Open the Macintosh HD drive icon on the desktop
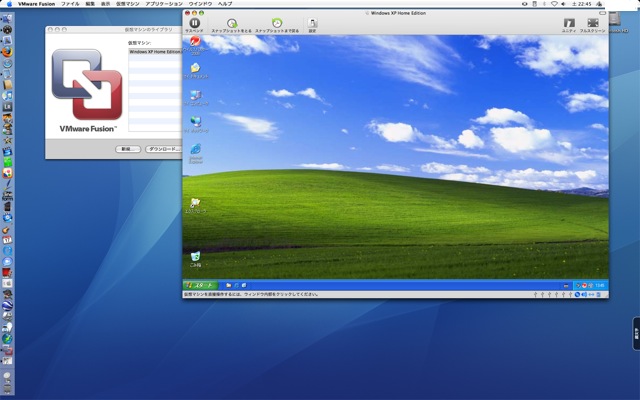The height and width of the screenshot is (400, 640). [615, 20]
